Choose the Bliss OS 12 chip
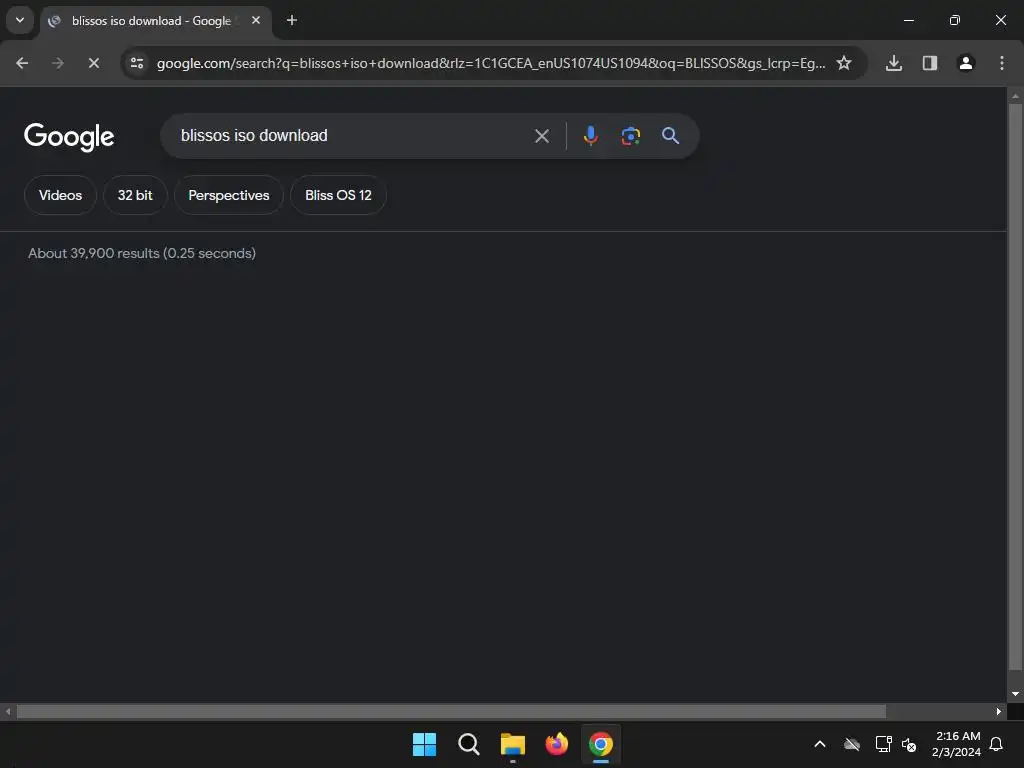This screenshot has width=1024, height=768. pyautogui.click(x=338, y=195)
